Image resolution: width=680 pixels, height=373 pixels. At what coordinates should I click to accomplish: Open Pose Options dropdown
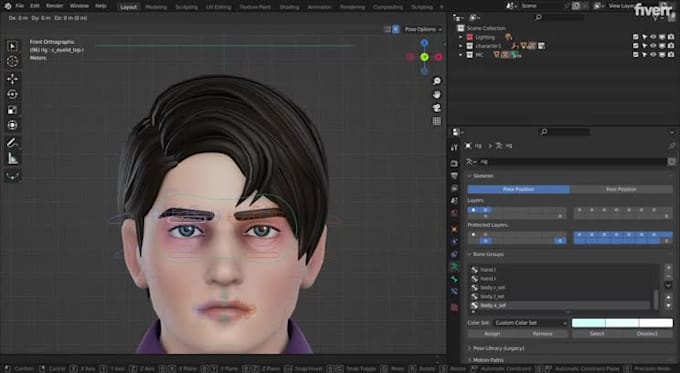[x=423, y=29]
